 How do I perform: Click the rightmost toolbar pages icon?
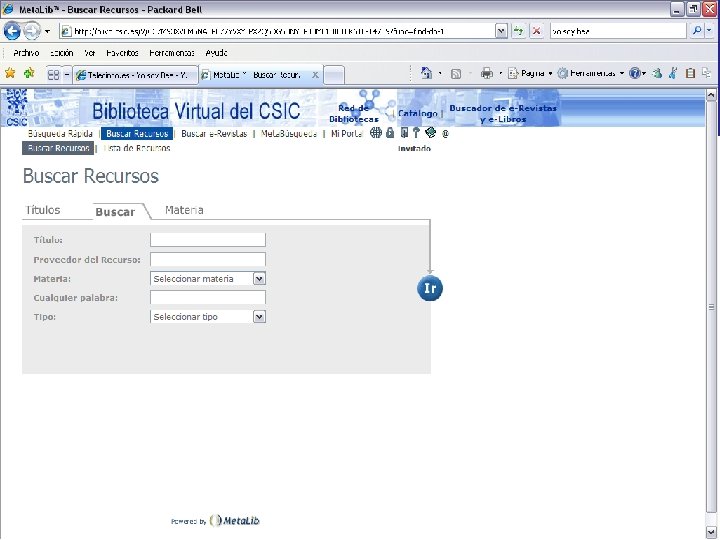(707, 73)
